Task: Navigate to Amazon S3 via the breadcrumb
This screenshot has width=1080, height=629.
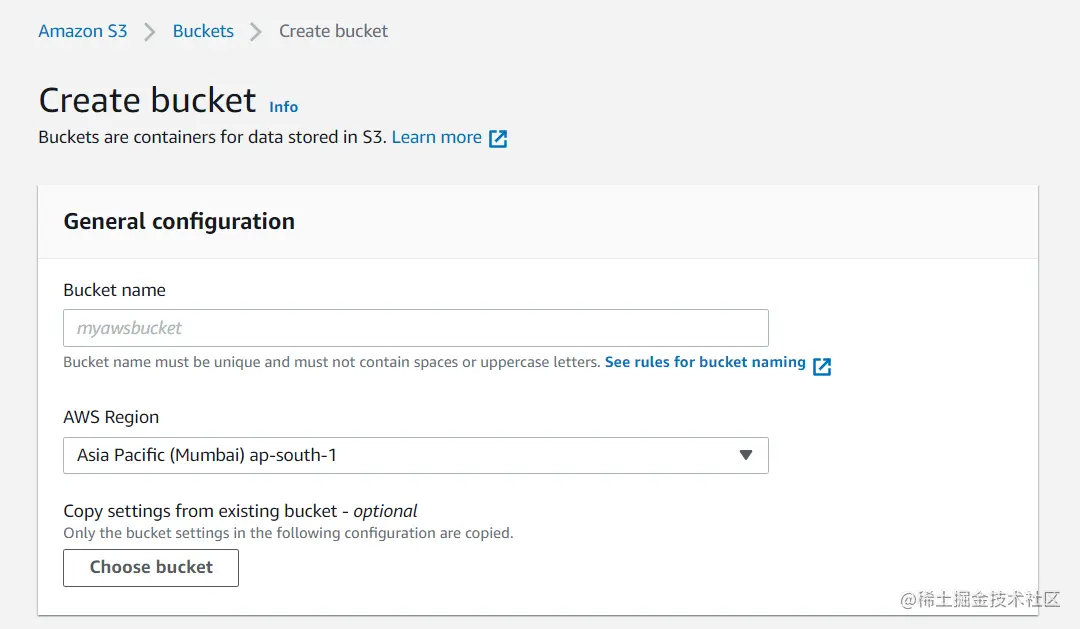Action: pos(83,31)
